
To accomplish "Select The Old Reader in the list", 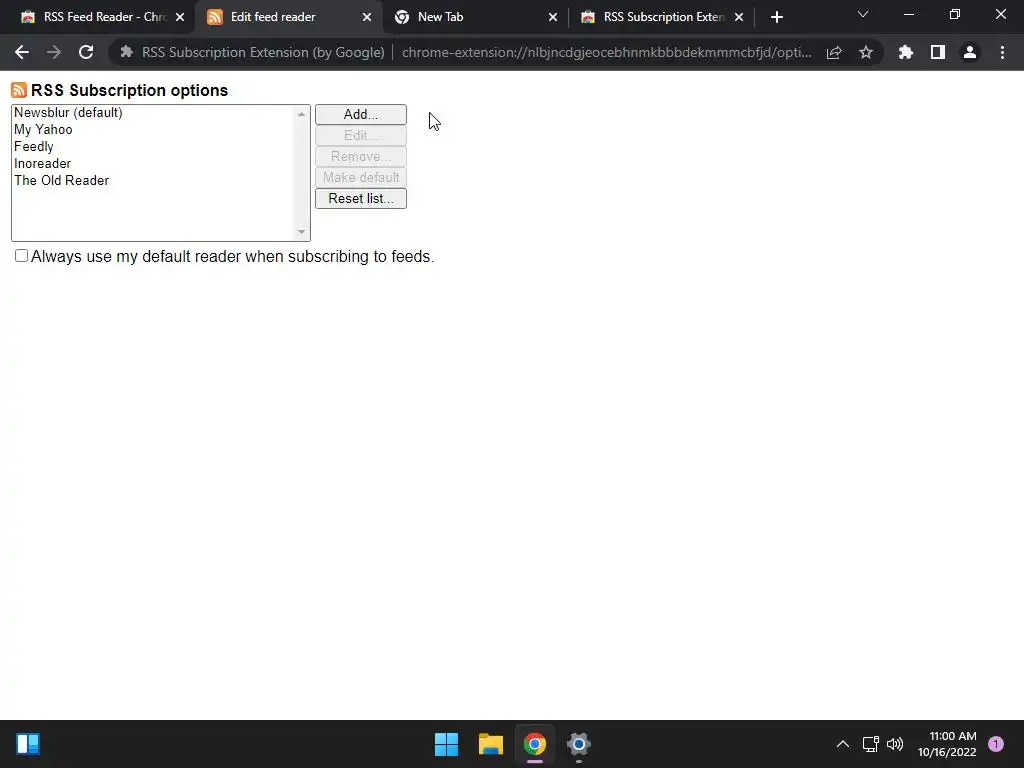I will (153, 180).
